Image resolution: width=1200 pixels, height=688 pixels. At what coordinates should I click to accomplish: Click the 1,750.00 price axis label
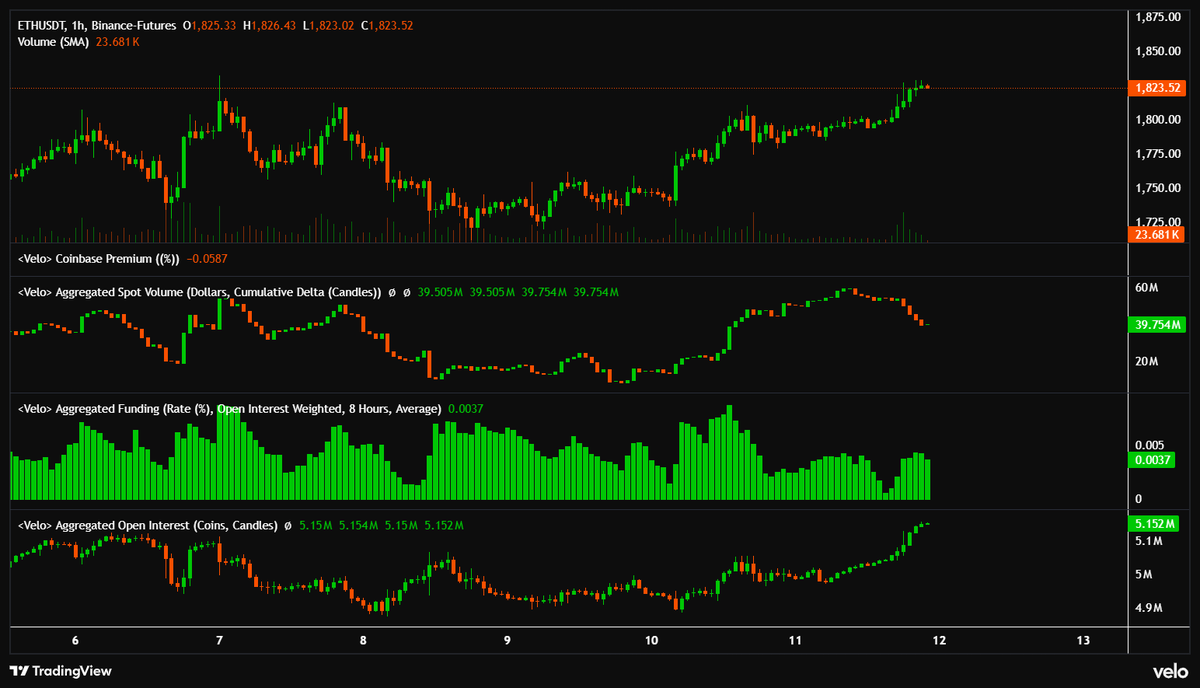1159,188
